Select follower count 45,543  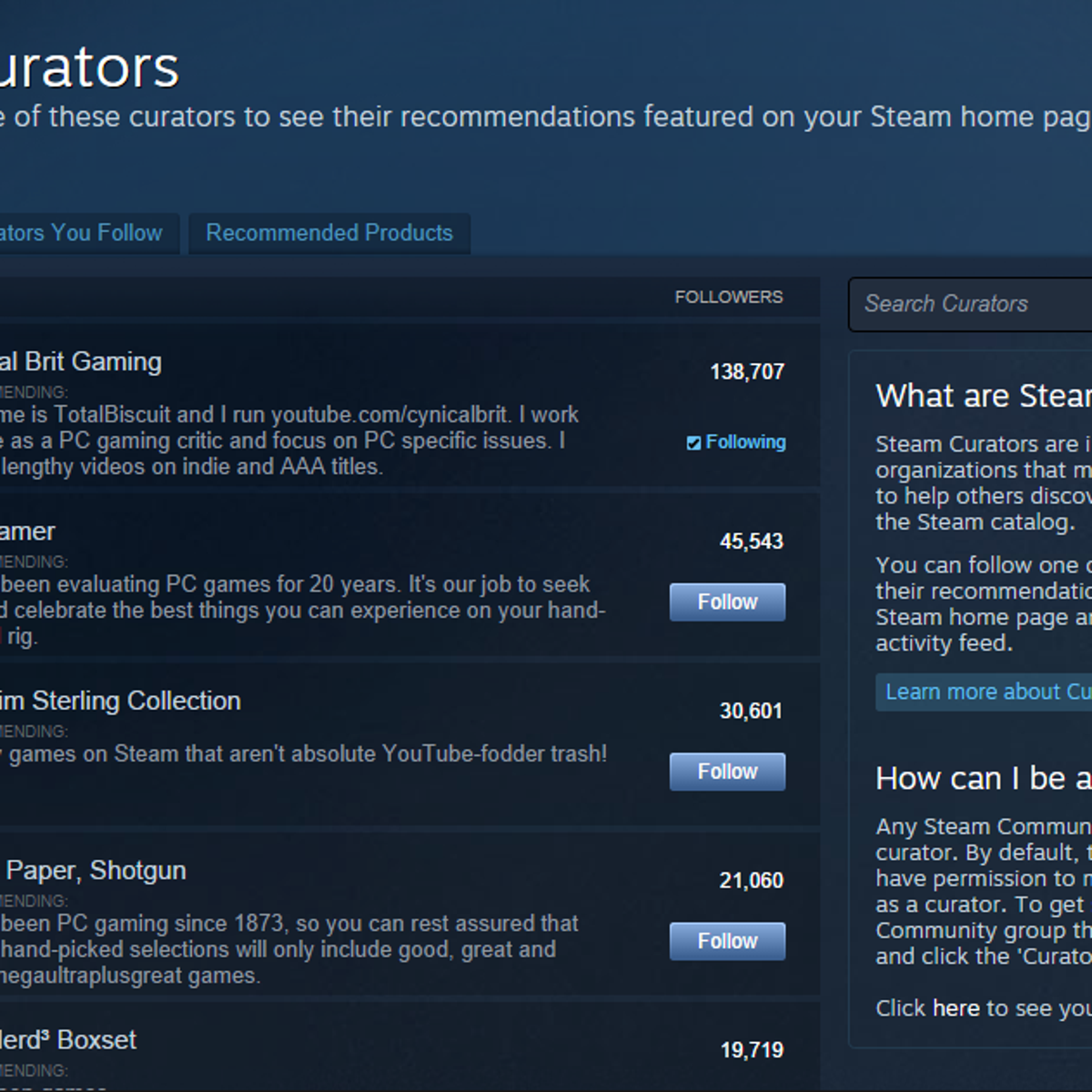(752, 541)
